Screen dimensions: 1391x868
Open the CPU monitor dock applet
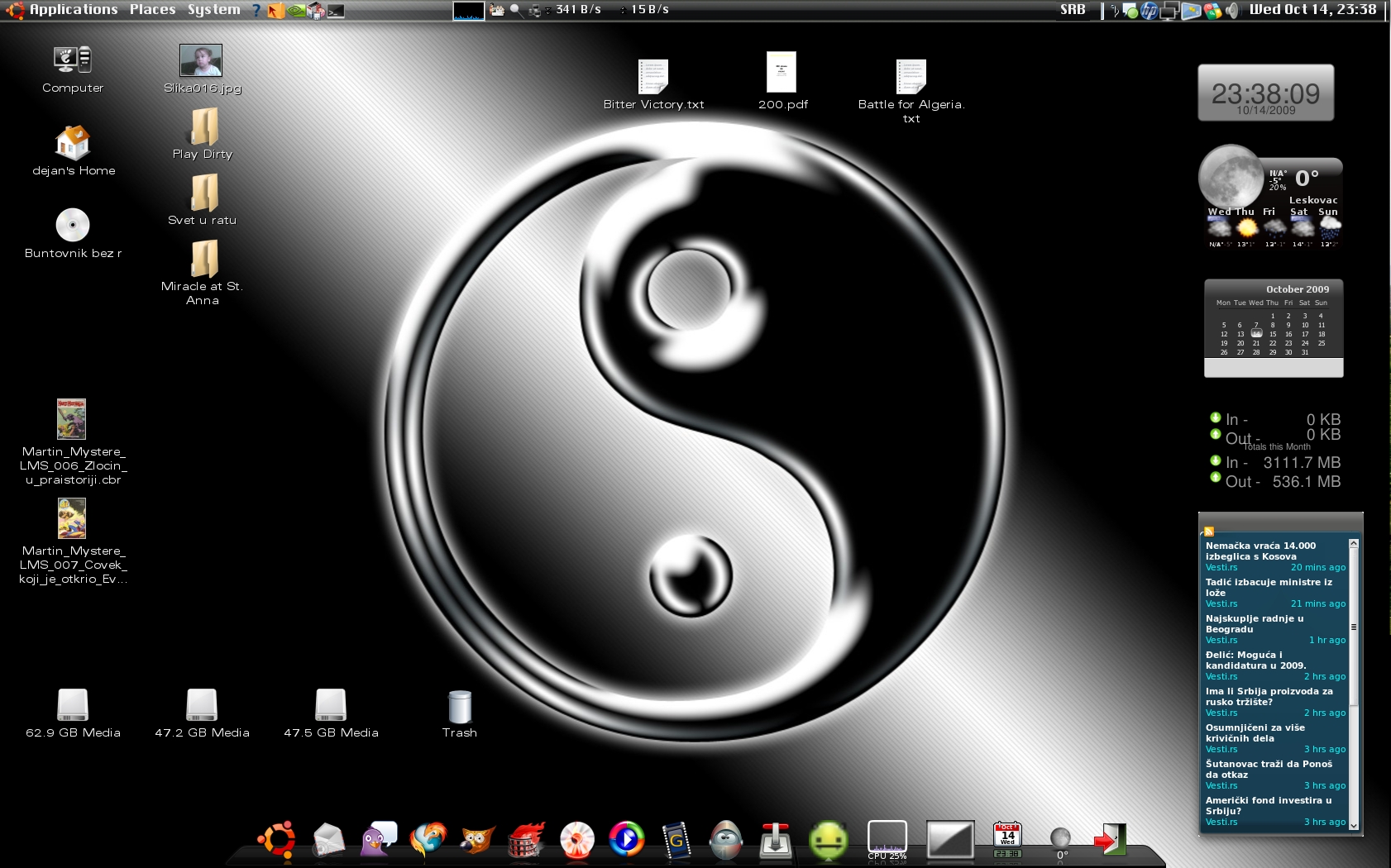[887, 839]
